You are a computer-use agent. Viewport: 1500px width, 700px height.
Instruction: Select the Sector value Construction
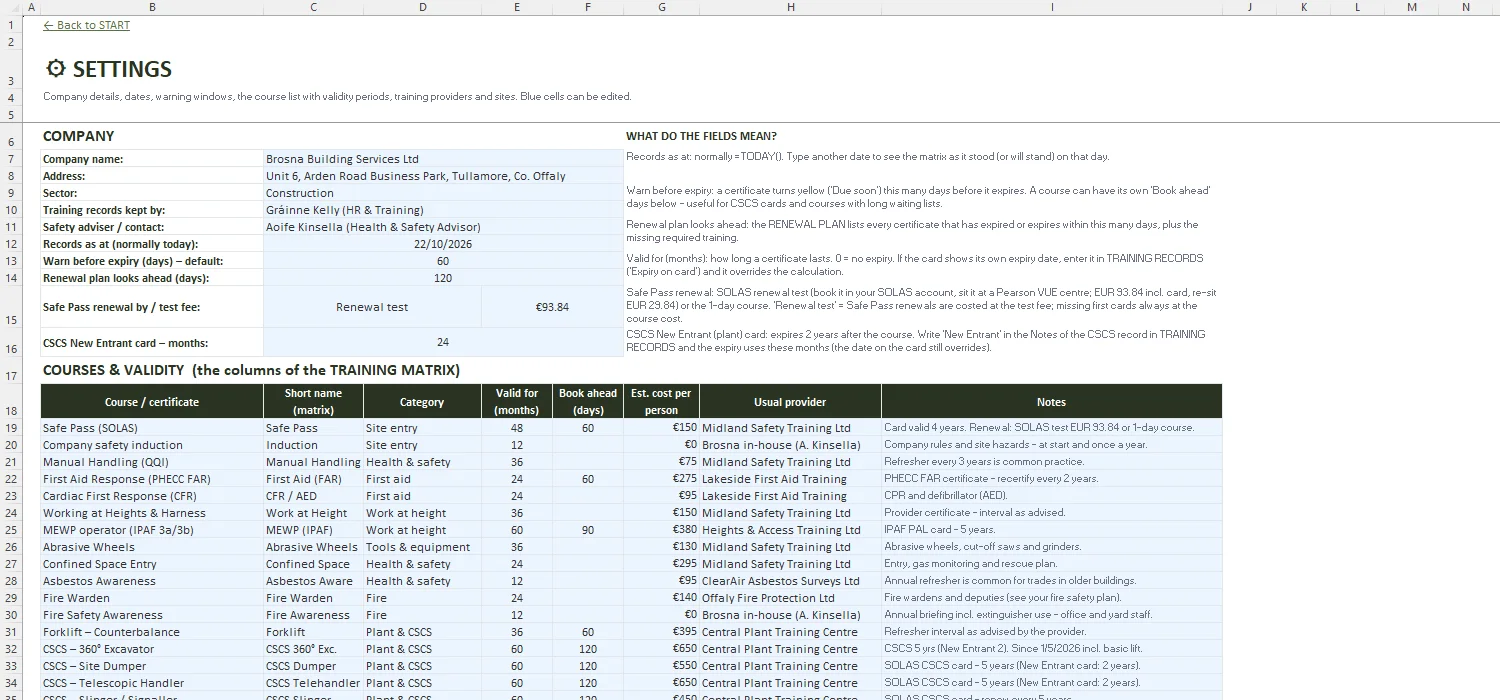[443, 193]
